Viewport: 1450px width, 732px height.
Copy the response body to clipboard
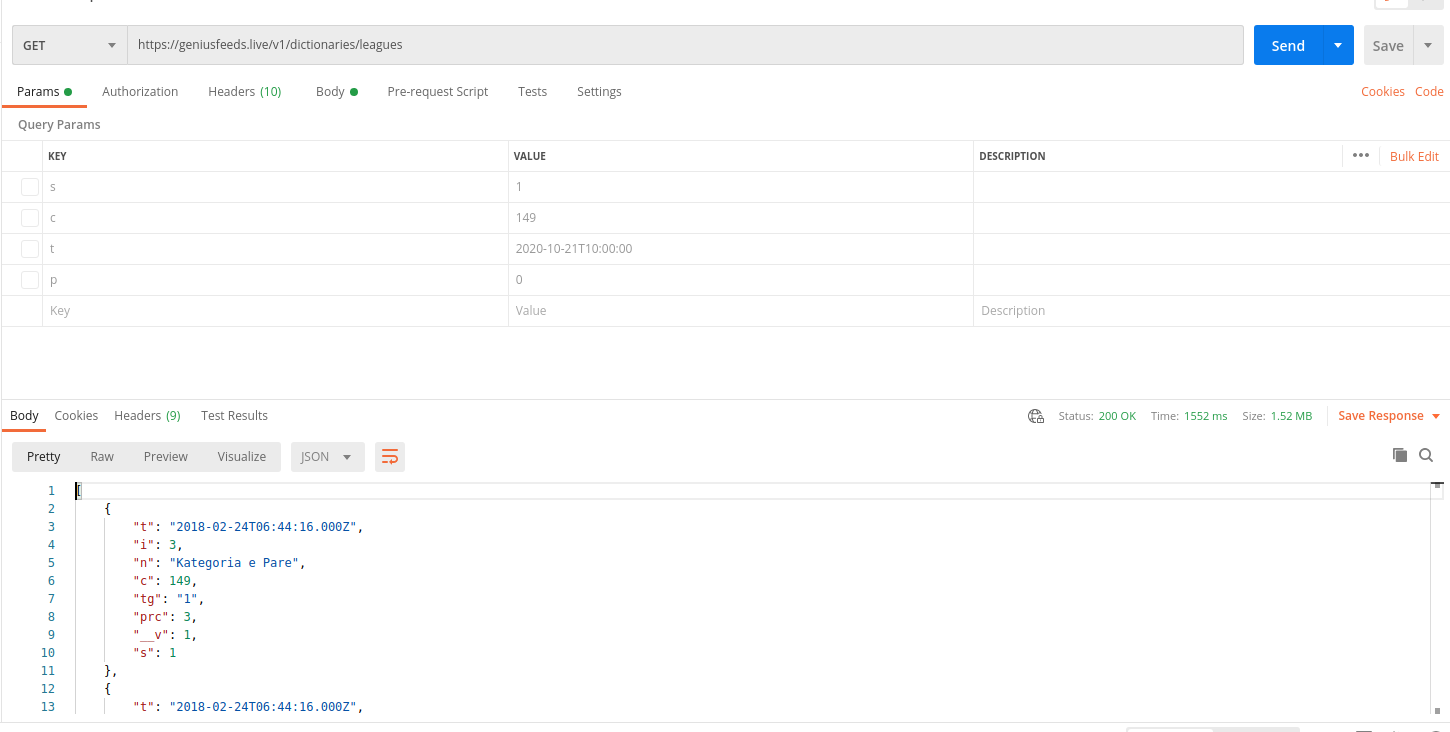1400,455
